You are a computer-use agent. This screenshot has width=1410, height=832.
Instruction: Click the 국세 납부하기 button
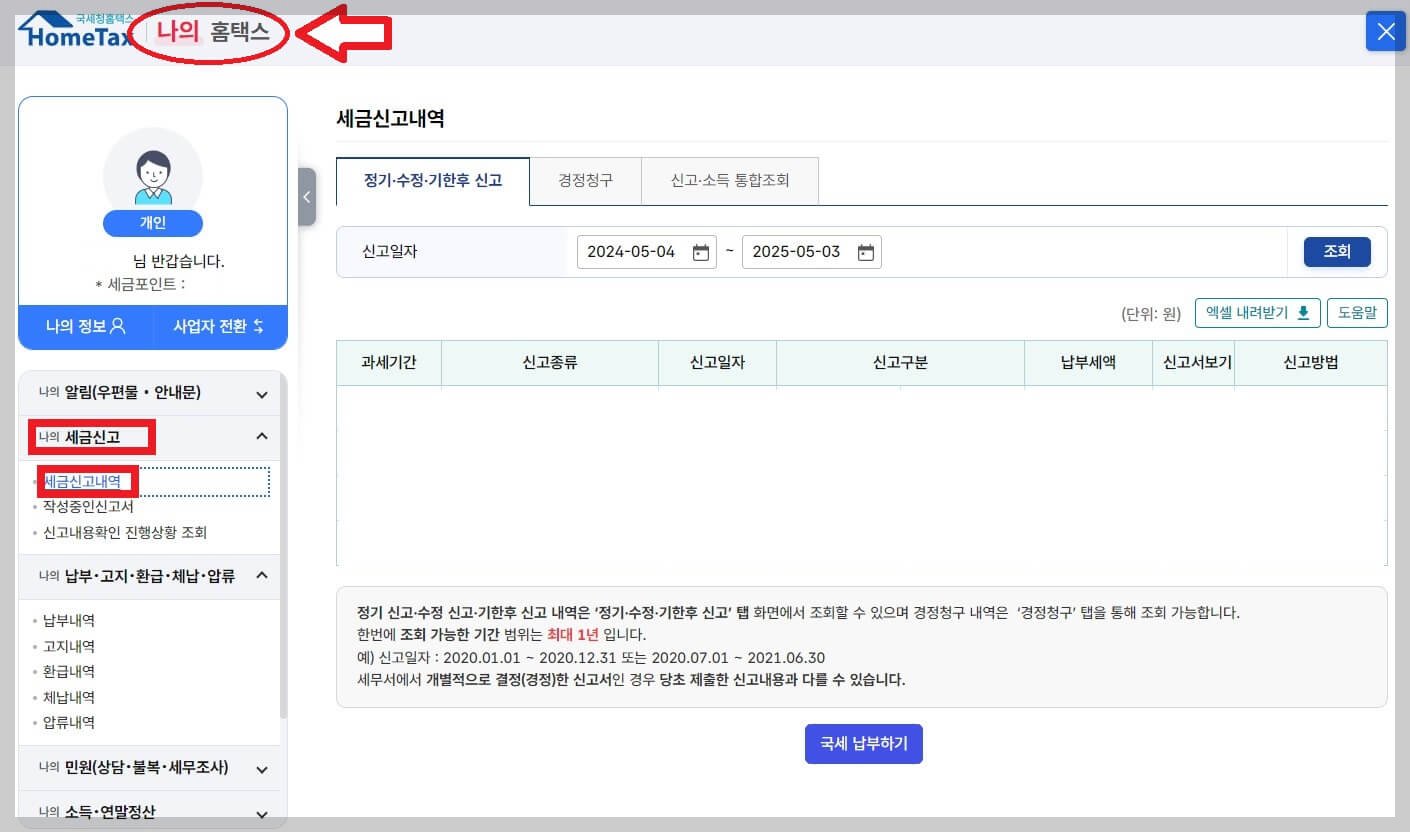coord(863,743)
